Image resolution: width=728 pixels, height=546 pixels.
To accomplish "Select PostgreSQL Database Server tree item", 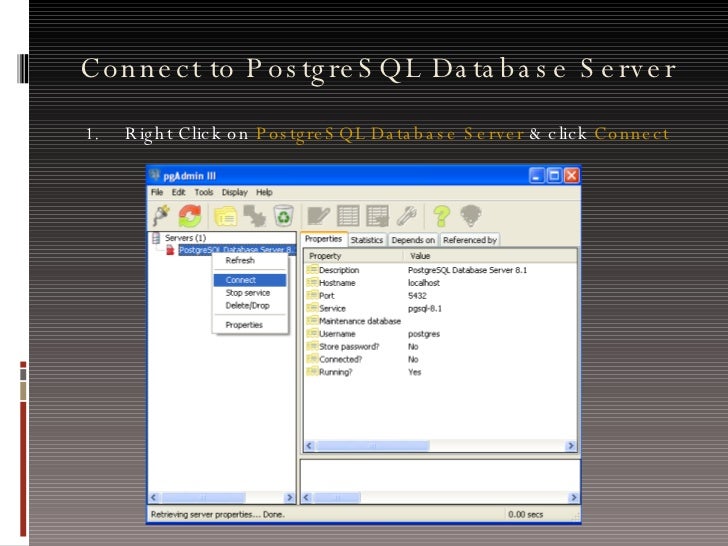I will click(236, 250).
